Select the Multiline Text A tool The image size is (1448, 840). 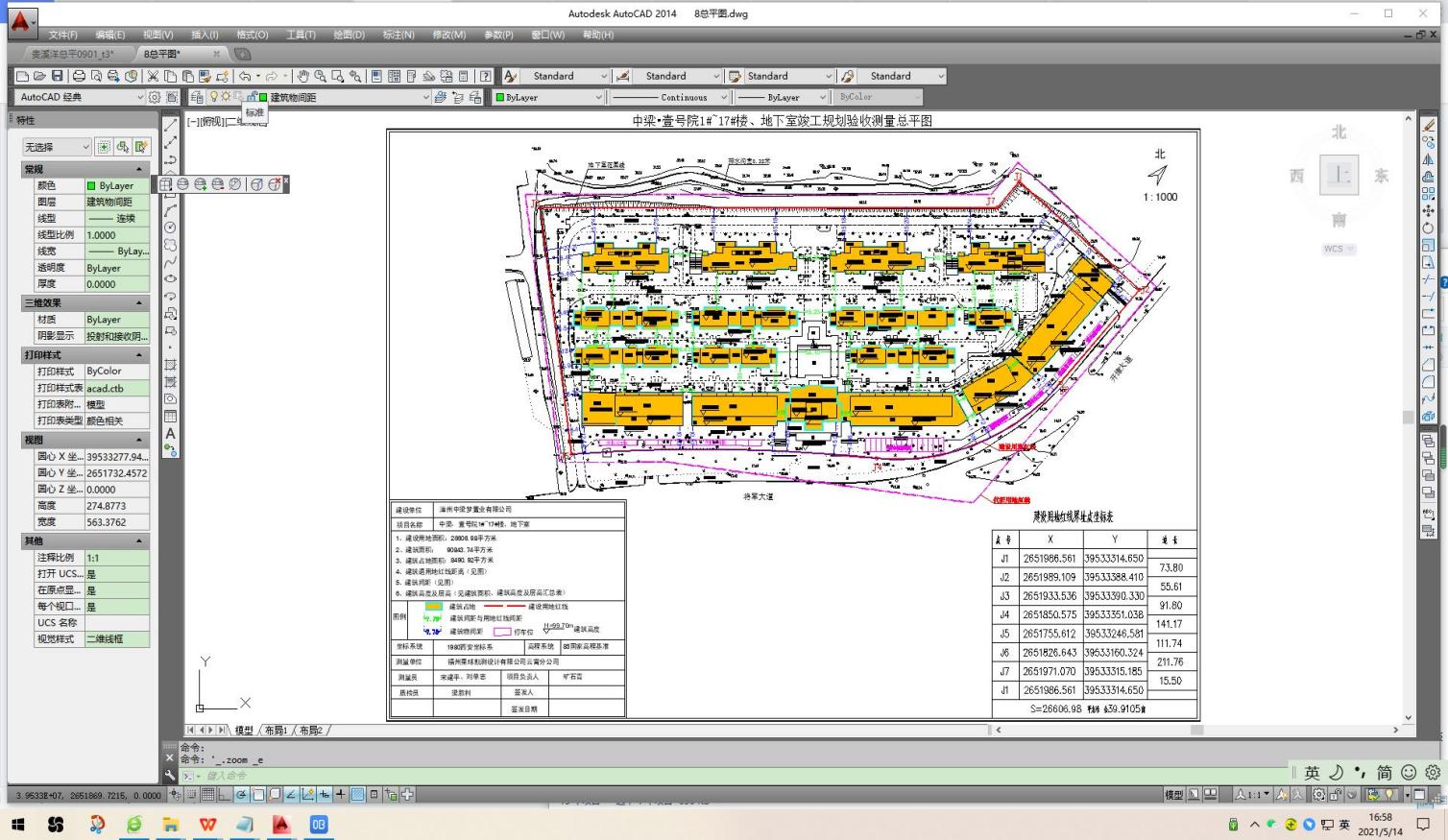point(170,434)
